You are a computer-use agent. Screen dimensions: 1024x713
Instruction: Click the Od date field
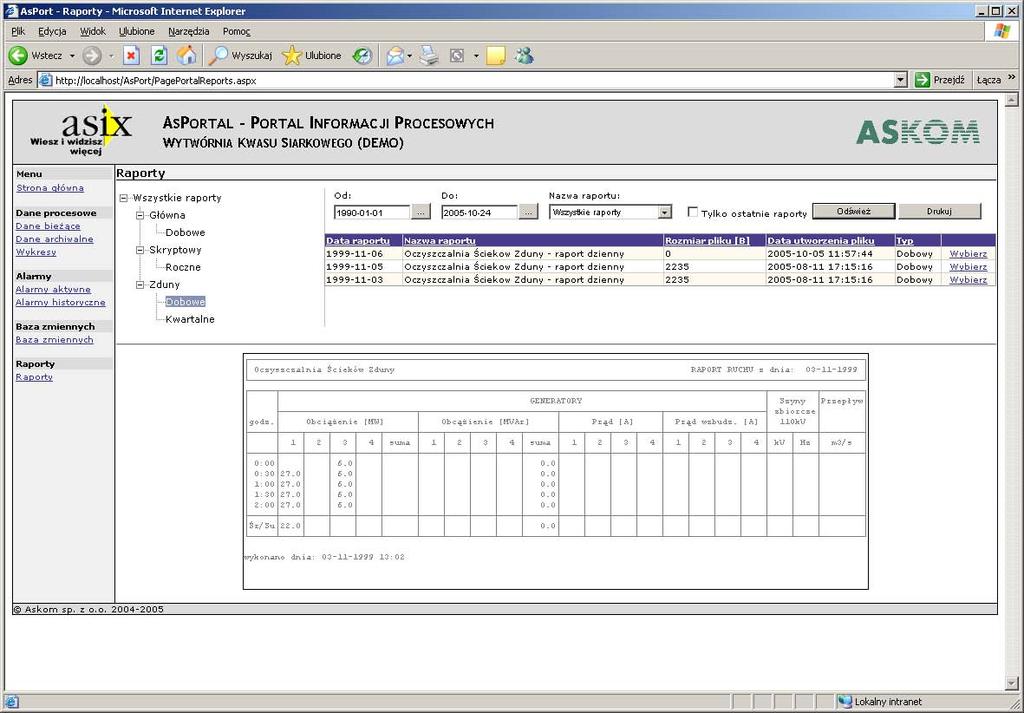(372, 212)
